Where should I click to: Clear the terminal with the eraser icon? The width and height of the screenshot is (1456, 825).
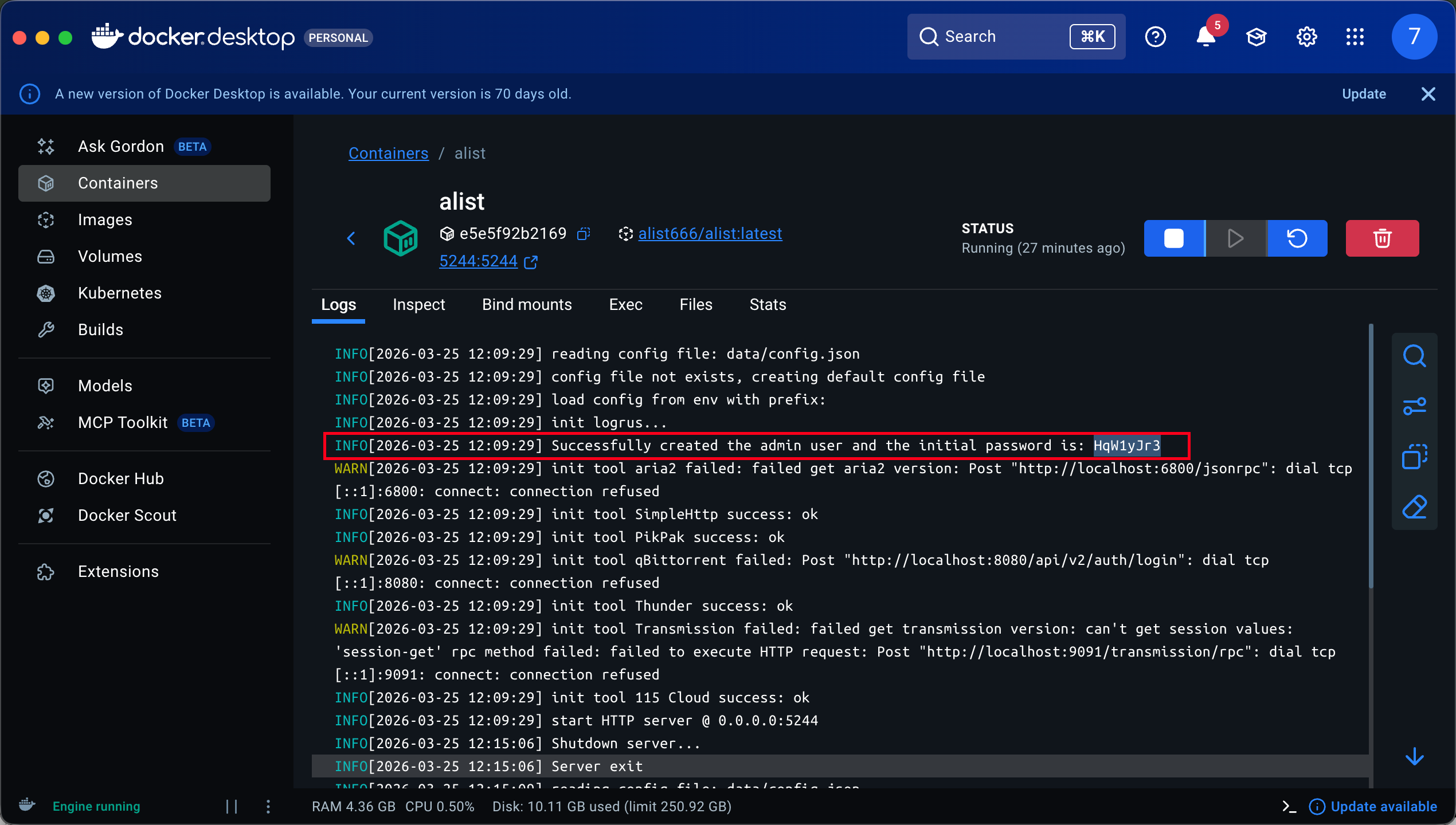(1414, 507)
